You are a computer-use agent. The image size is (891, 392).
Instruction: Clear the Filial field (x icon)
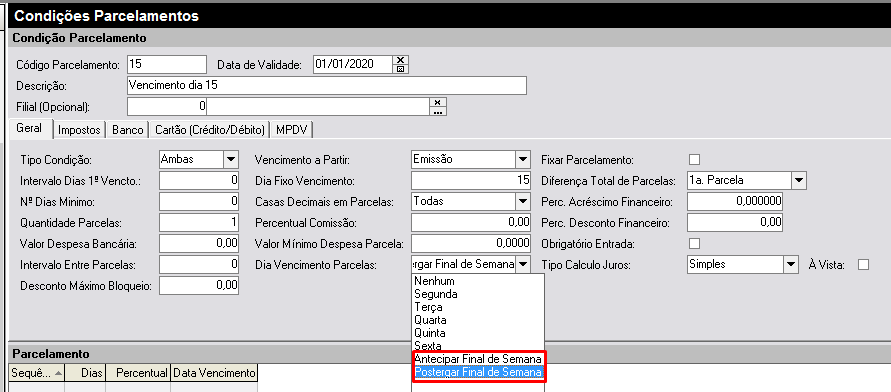437,102
